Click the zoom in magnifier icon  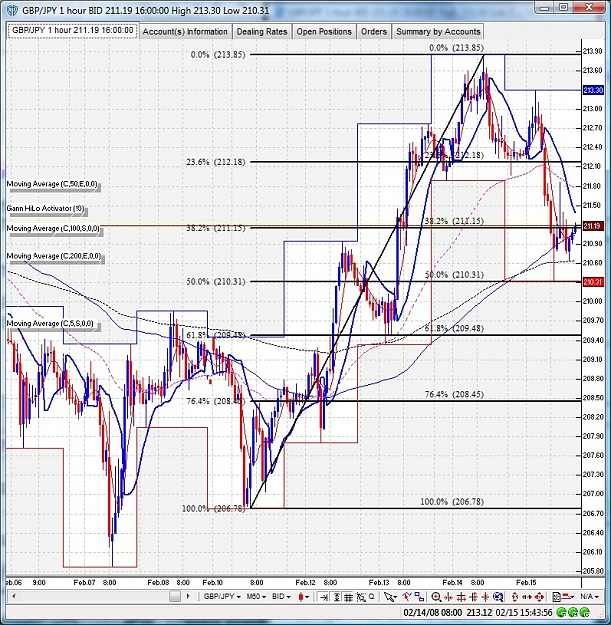pyautogui.click(x=436, y=597)
